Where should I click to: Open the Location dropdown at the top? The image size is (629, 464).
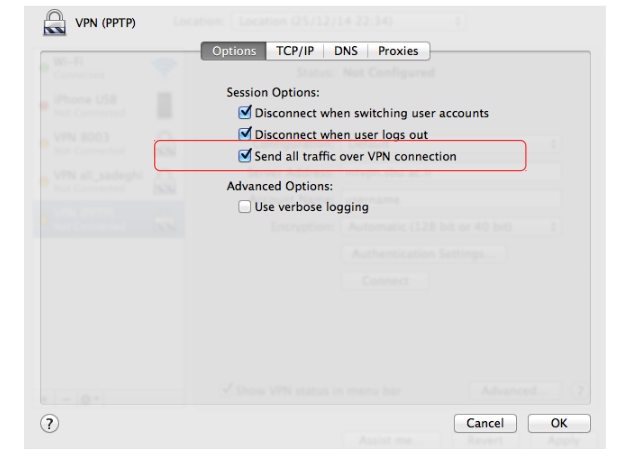click(347, 21)
